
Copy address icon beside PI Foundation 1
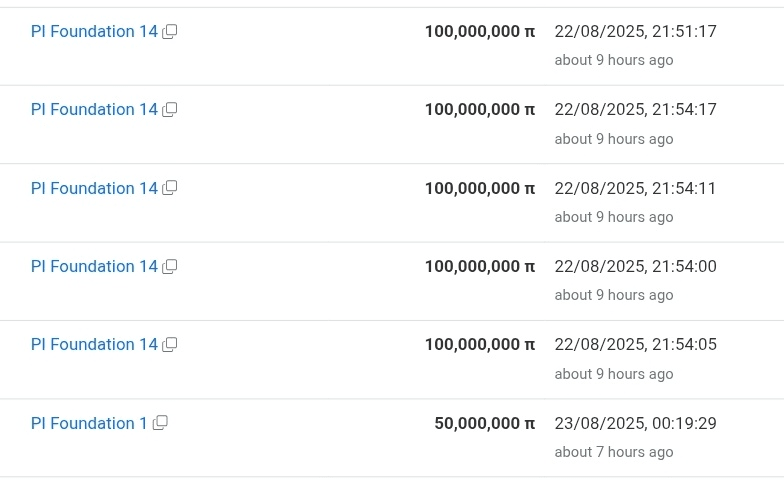tap(160, 423)
